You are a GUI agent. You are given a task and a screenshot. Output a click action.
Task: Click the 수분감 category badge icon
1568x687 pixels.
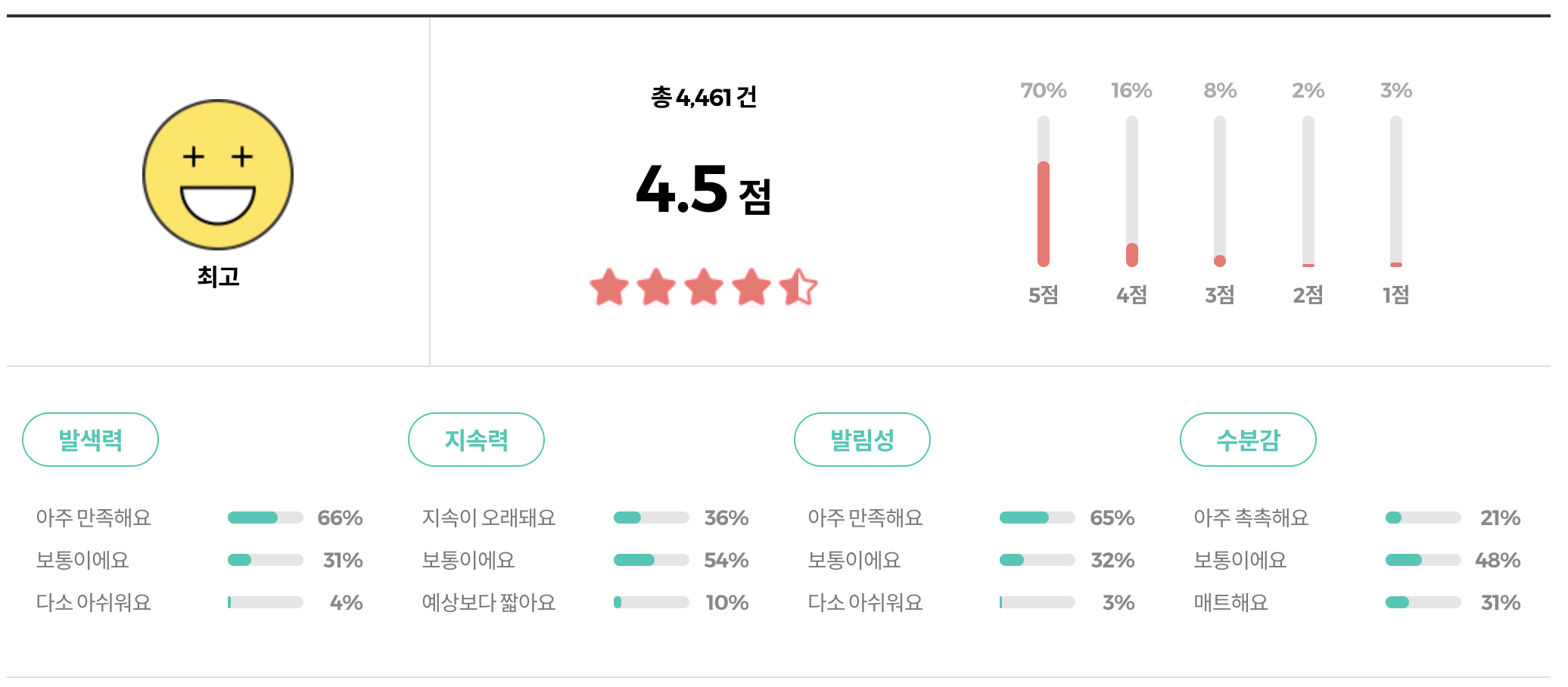pyautogui.click(x=1248, y=439)
